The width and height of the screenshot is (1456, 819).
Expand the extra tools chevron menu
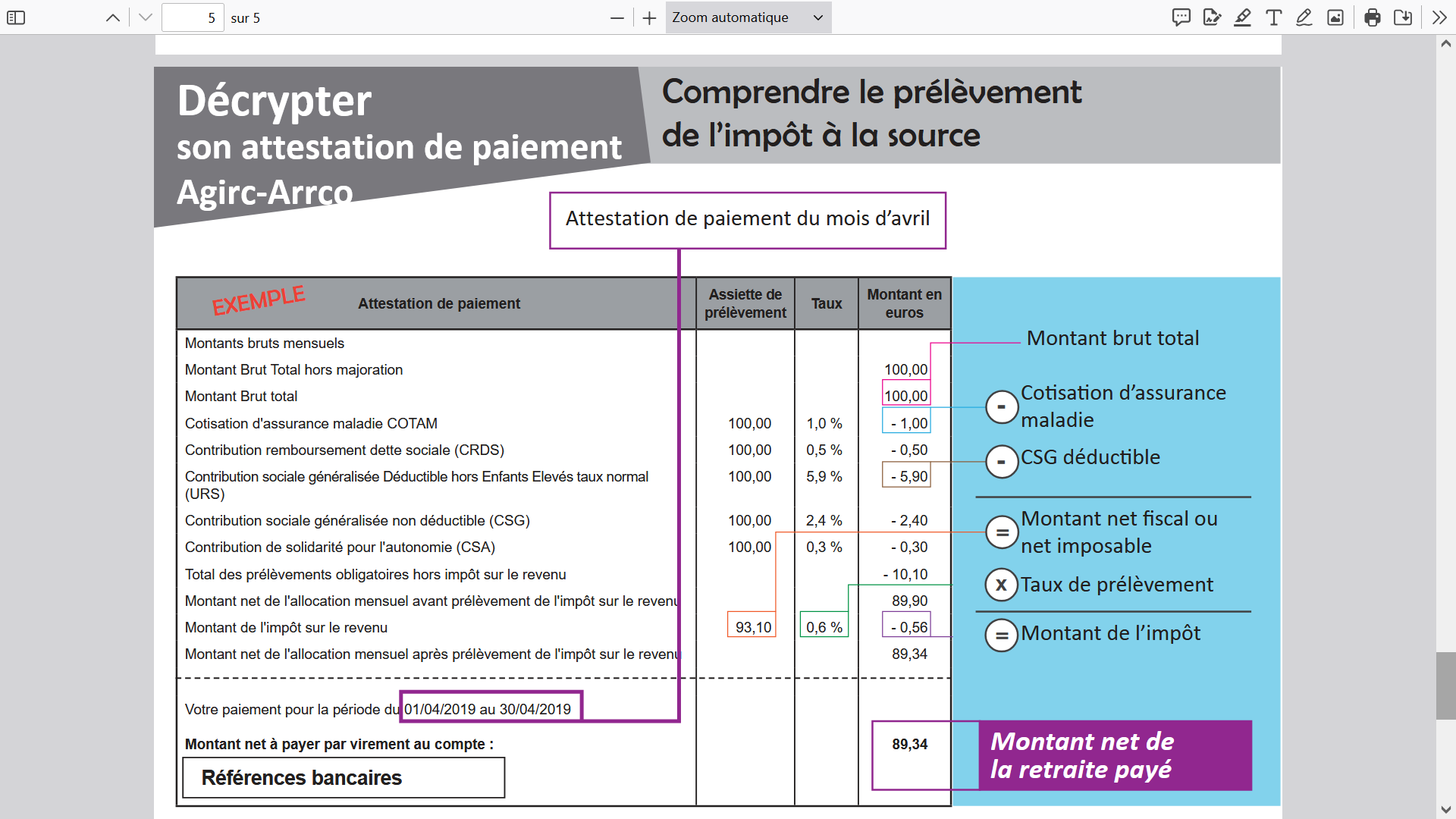(1439, 17)
